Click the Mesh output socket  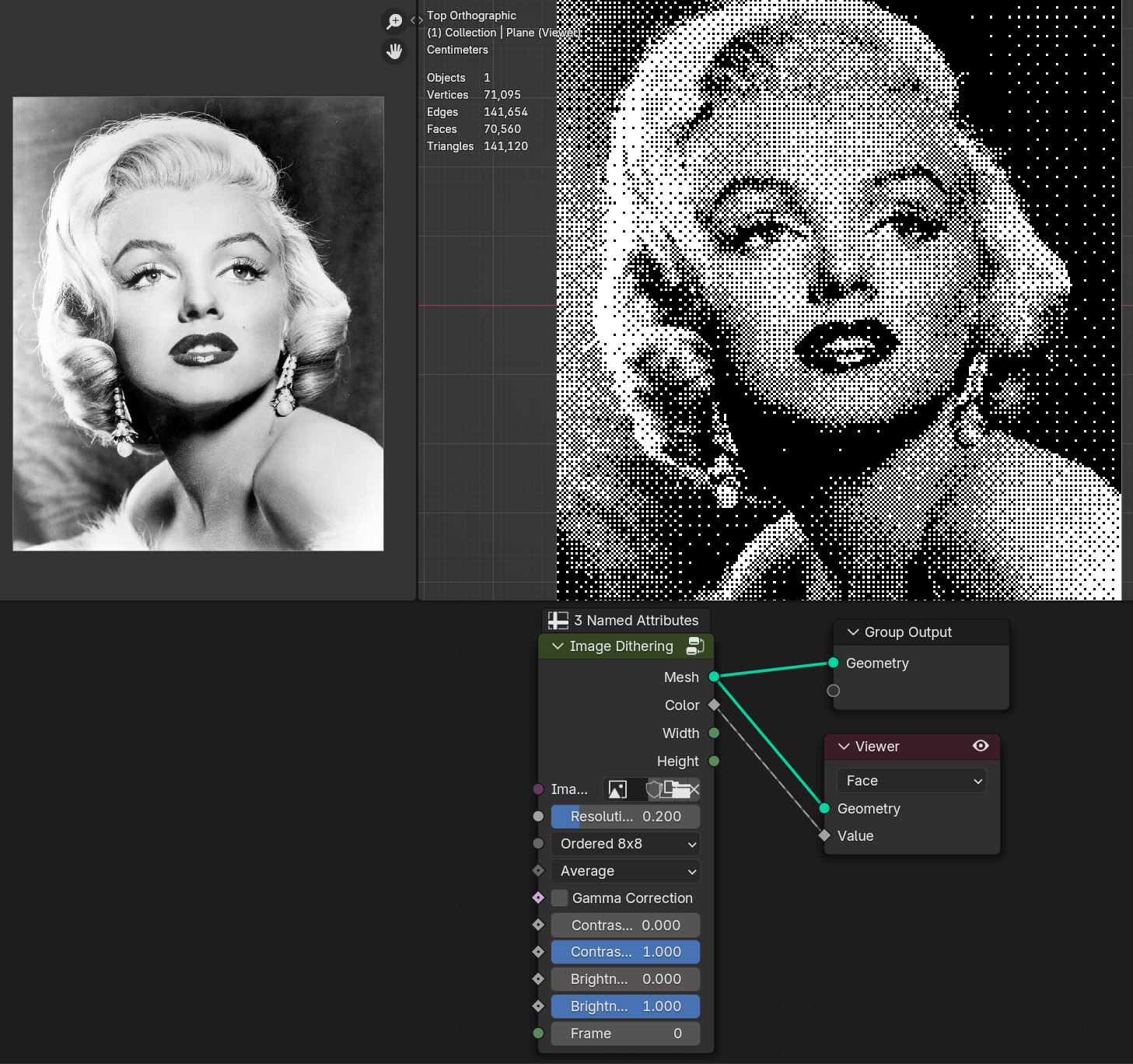[714, 677]
